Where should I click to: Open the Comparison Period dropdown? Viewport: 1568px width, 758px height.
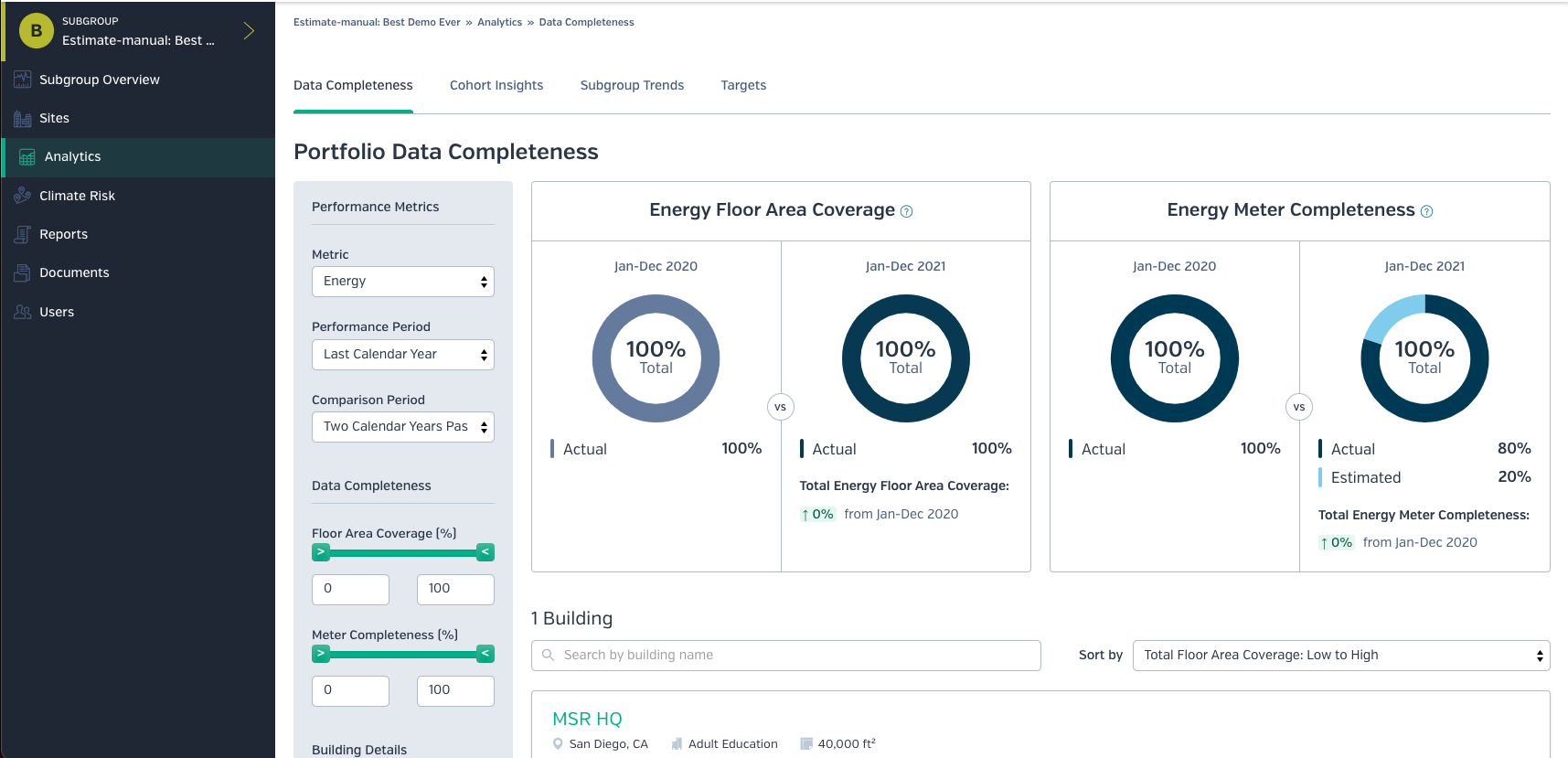click(x=403, y=427)
